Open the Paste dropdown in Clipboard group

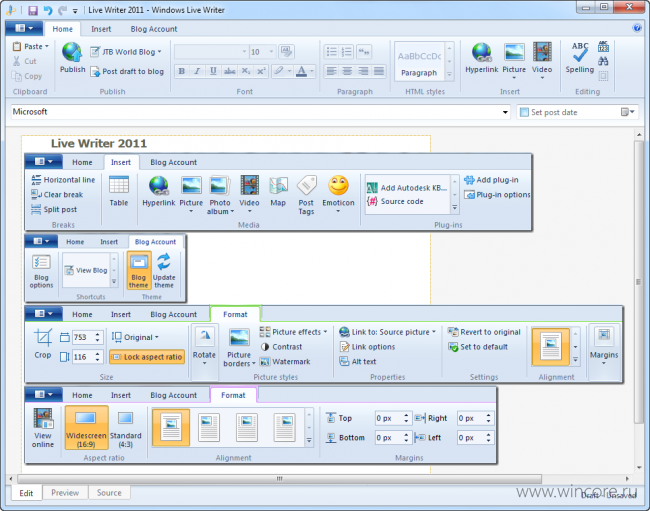point(46,46)
